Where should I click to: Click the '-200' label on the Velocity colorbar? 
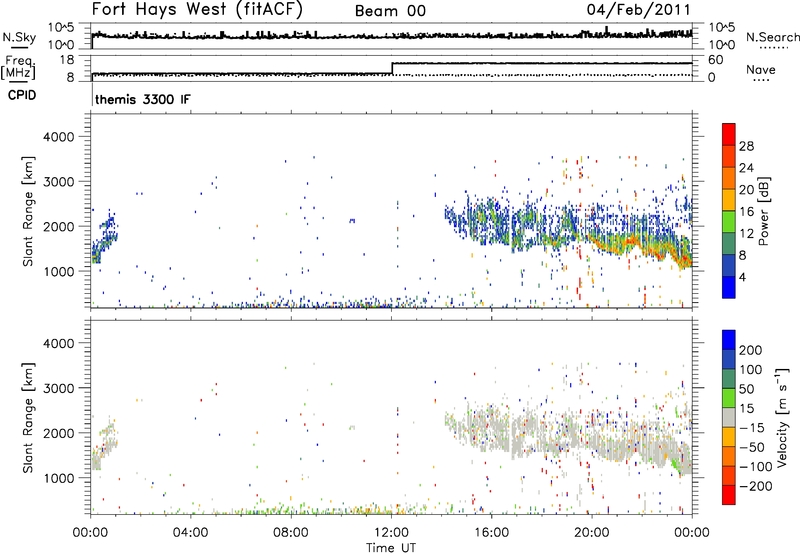(755, 486)
